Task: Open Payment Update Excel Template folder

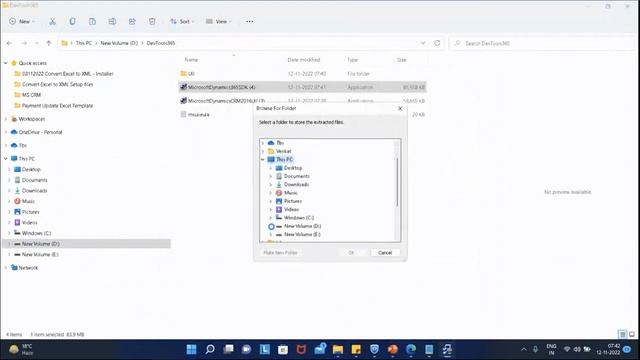Action: coord(57,105)
